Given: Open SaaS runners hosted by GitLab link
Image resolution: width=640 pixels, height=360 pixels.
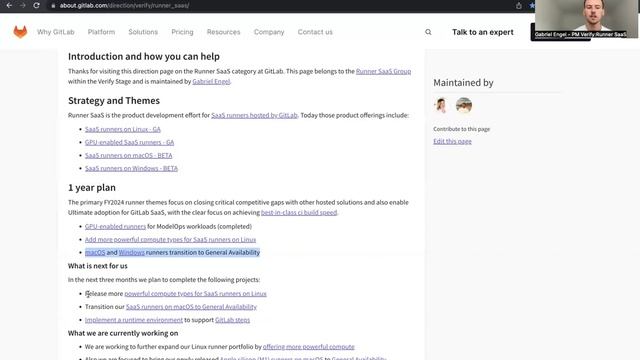Looking at the screenshot, I should pos(254,115).
